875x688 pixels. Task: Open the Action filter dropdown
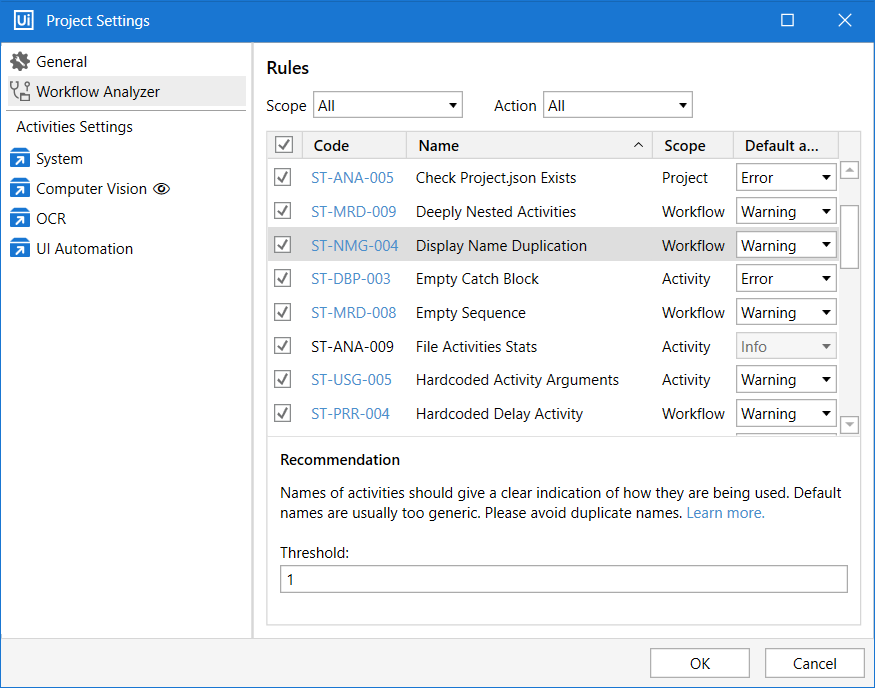coord(617,106)
